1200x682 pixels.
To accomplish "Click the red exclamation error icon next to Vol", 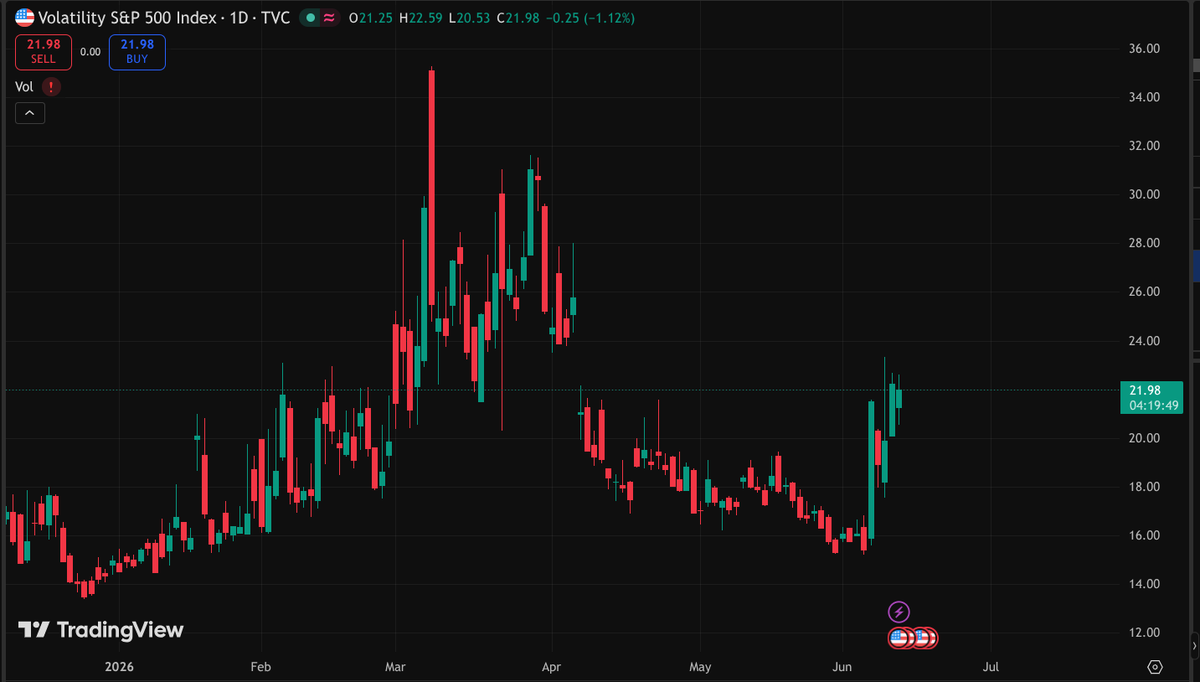I will (51, 87).
